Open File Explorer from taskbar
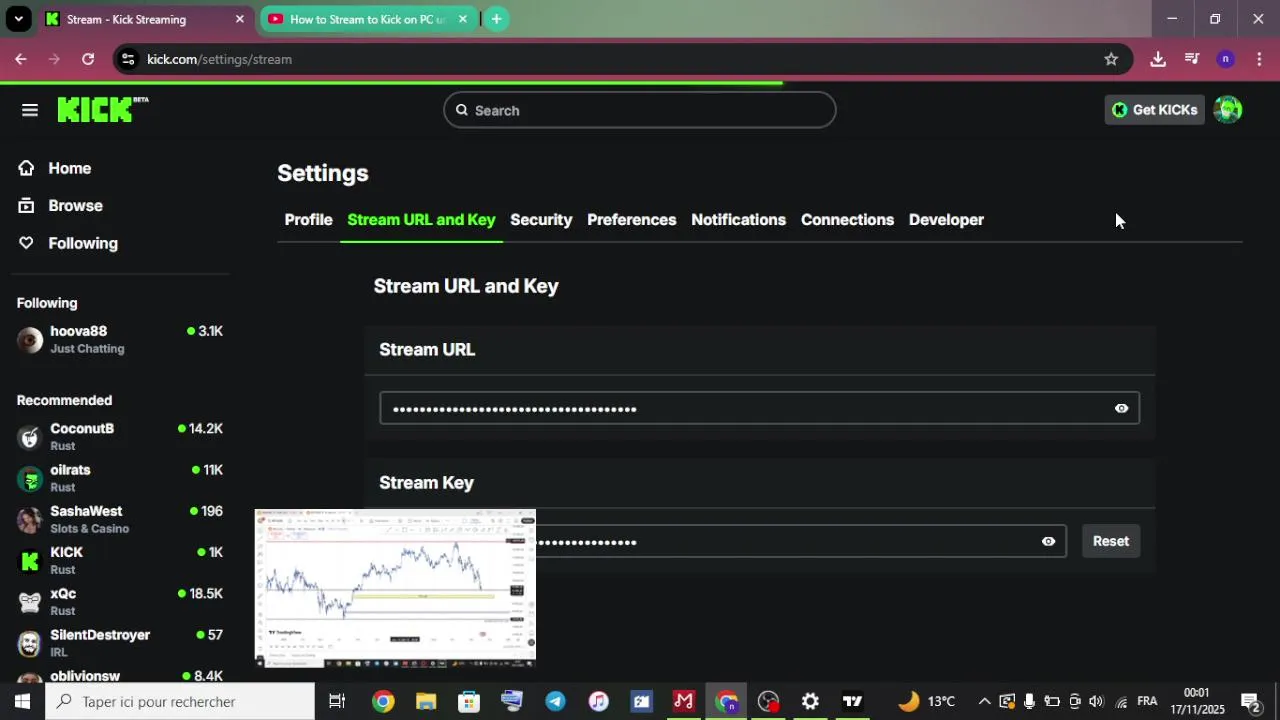Screen dimensions: 1280x720 point(426,701)
